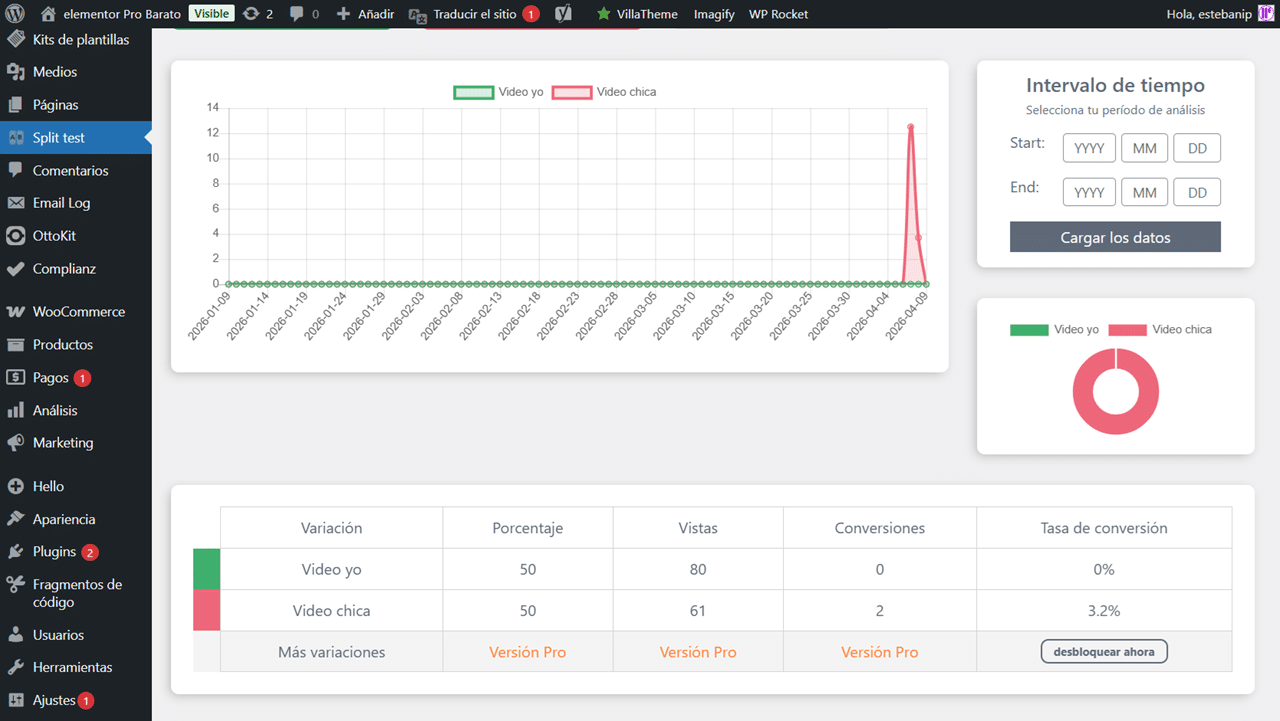Image resolution: width=1280 pixels, height=721 pixels.
Task: Click the home icon beside site name
Action: pos(48,14)
